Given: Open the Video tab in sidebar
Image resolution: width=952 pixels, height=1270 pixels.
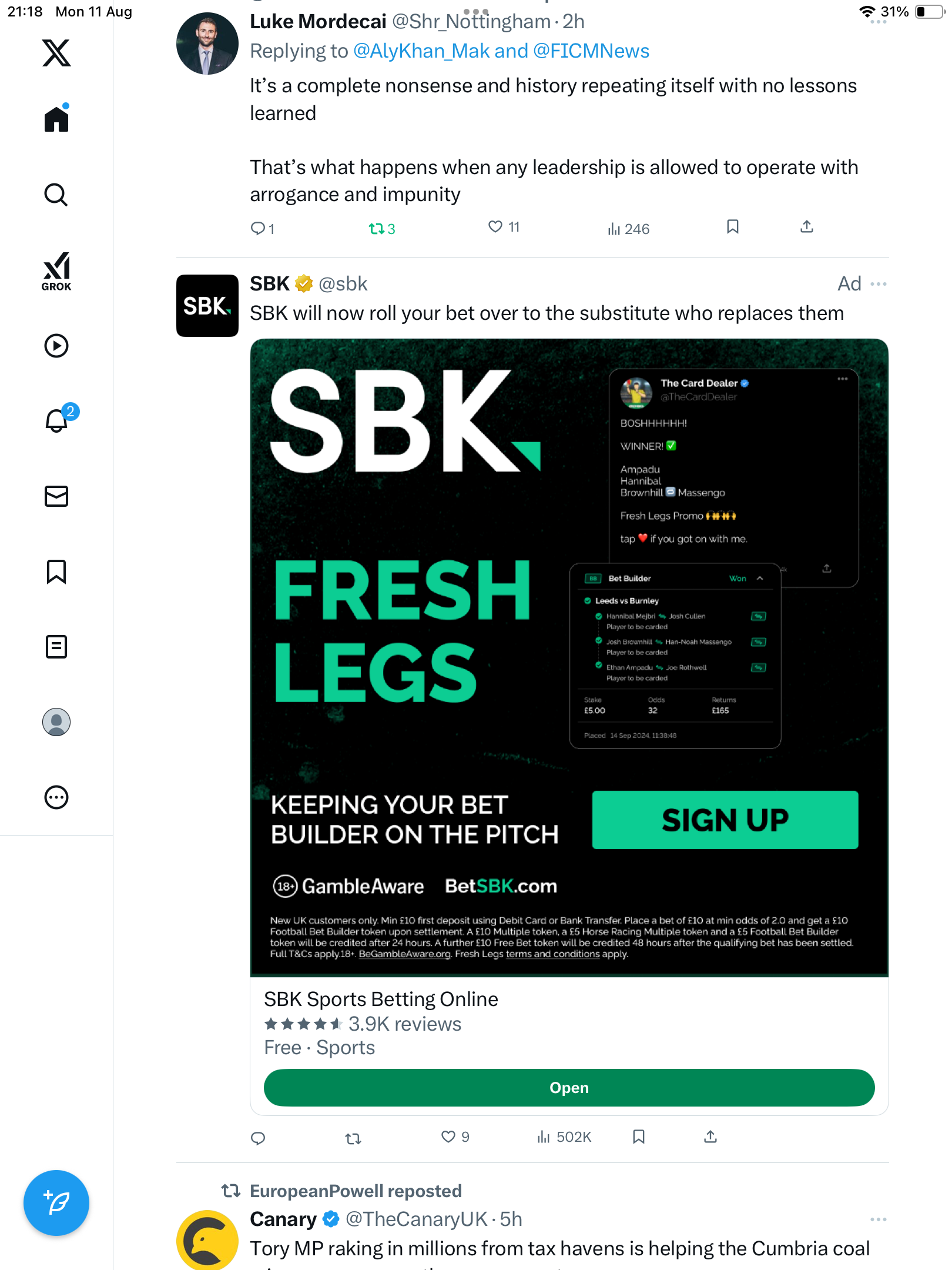Looking at the screenshot, I should point(56,346).
